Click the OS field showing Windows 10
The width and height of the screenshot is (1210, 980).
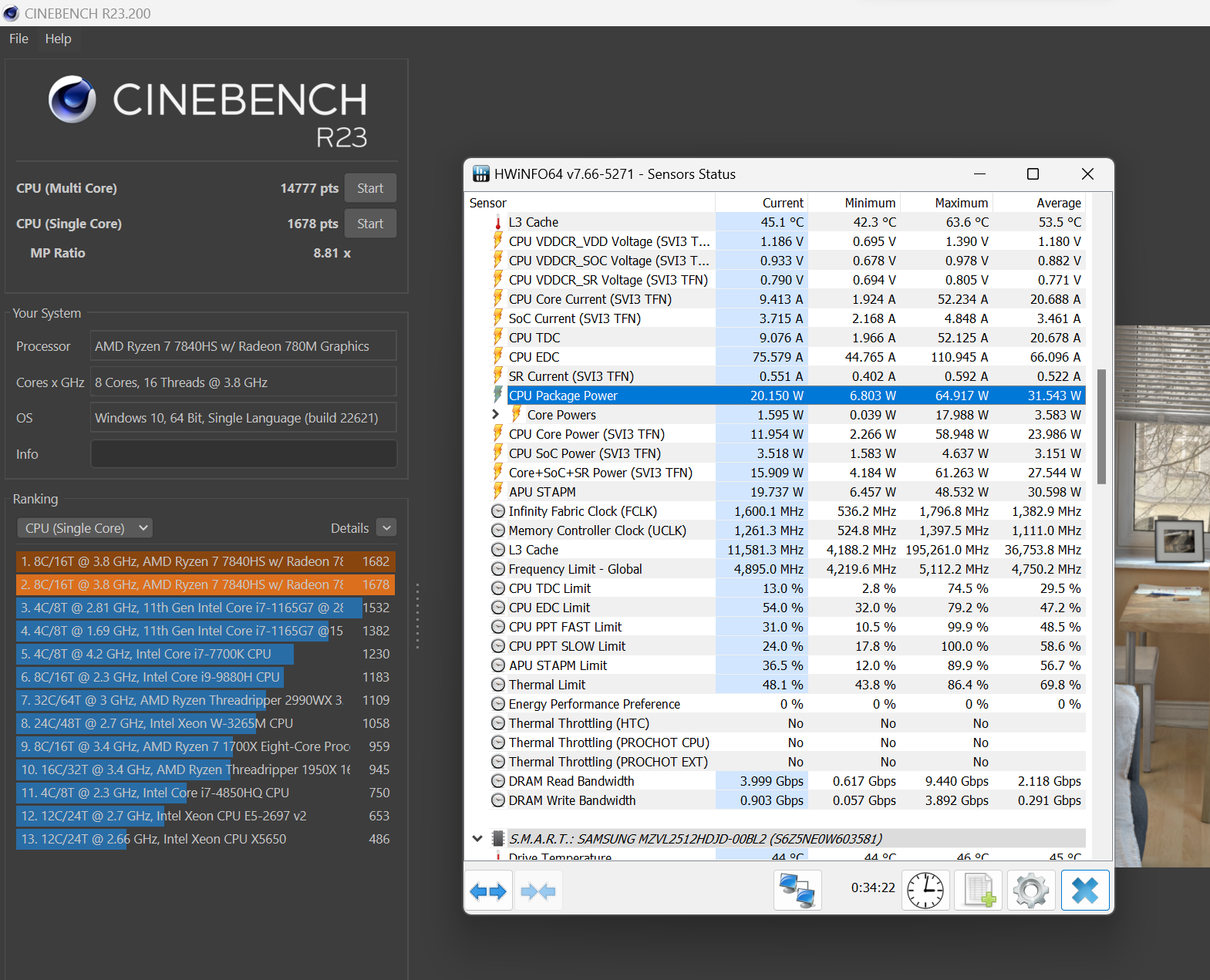pyautogui.click(x=244, y=418)
